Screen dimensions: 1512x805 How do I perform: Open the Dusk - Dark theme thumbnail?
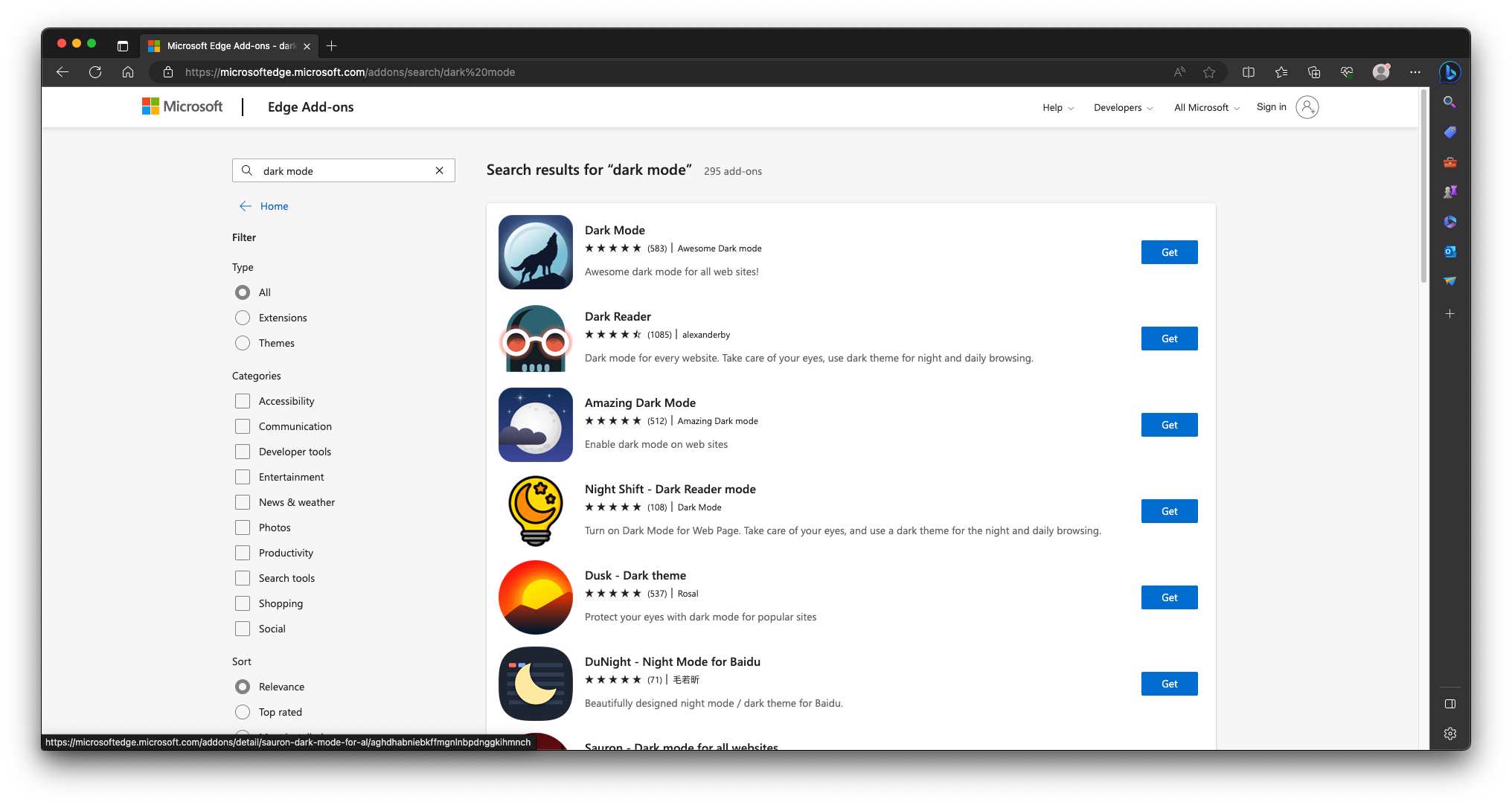pyautogui.click(x=536, y=597)
